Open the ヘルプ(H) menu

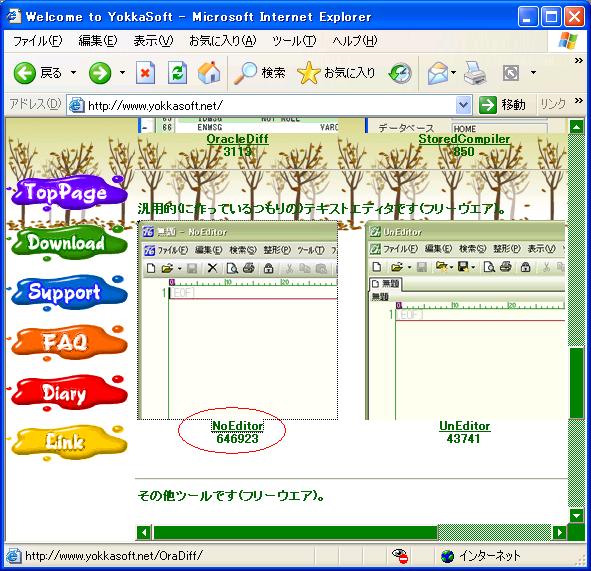(x=354, y=40)
